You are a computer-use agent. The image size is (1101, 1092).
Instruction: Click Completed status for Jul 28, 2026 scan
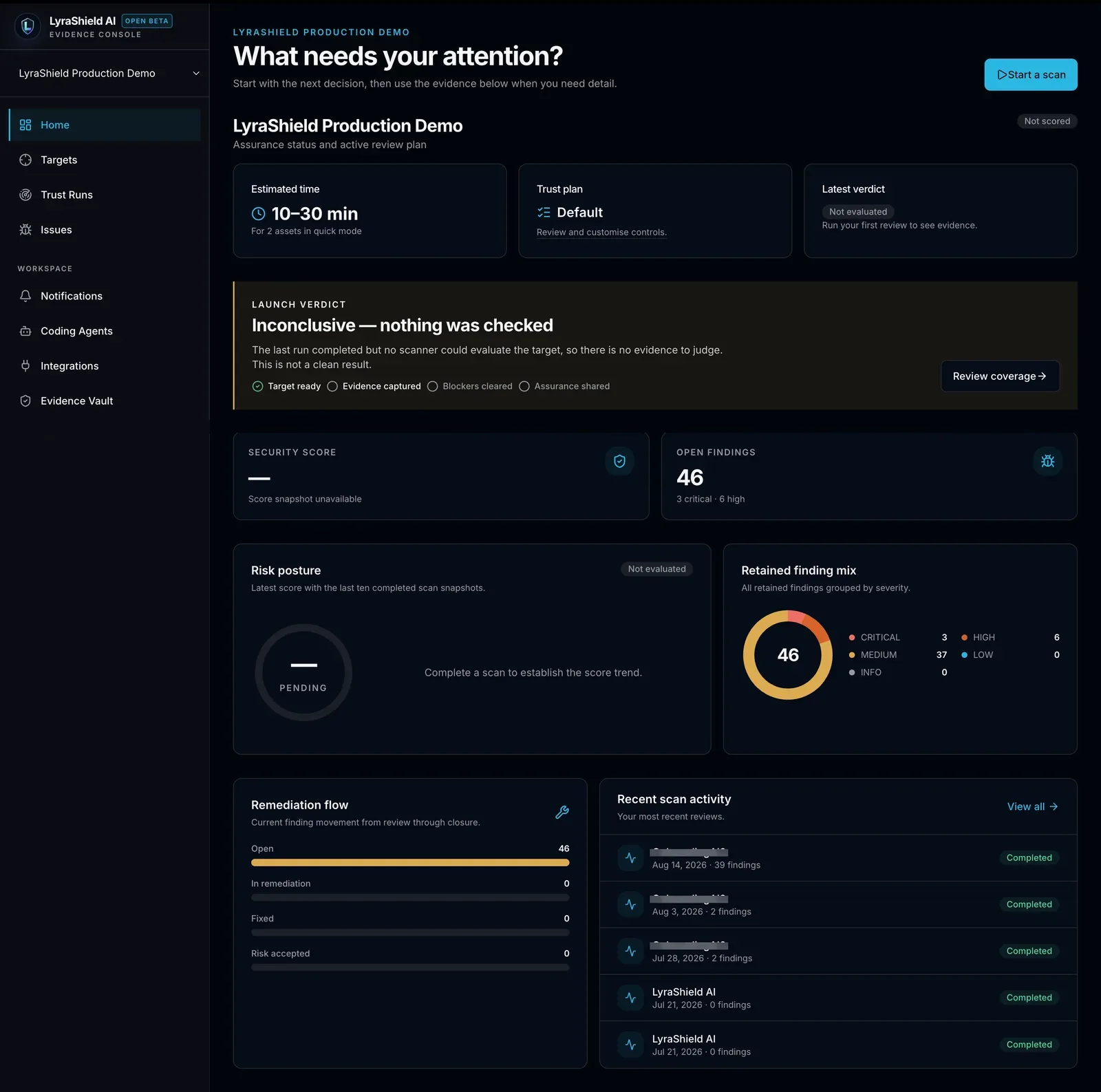[1029, 951]
